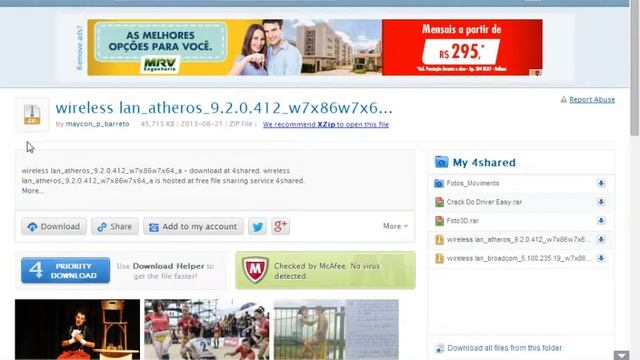Open wireless lan_broadcom entry in sidebar

click(x=518, y=258)
